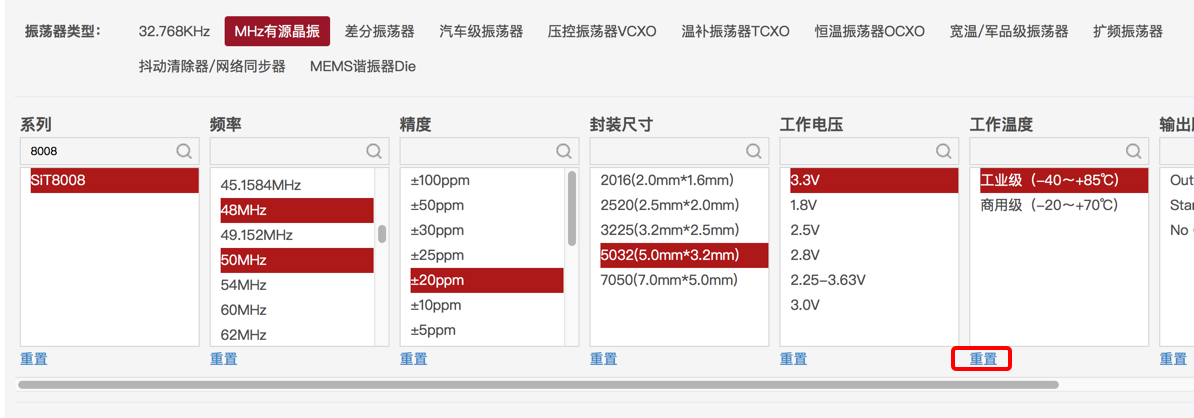Select 扩频振荡器 type
The width and height of the screenshot is (1194, 418).
coord(1128,31)
